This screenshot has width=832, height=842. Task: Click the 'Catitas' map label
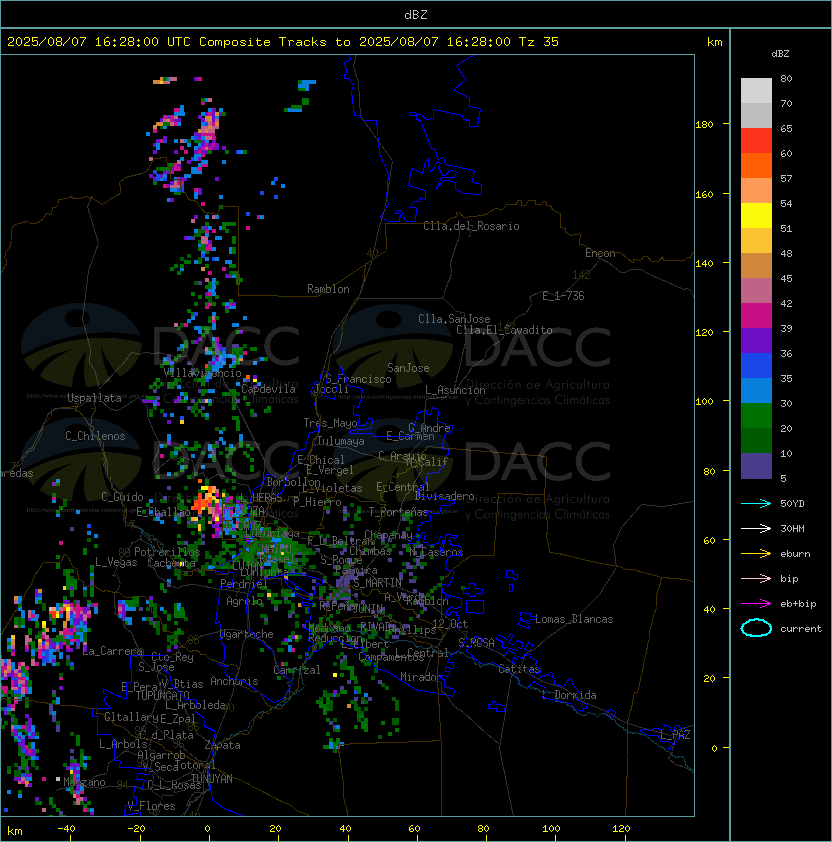pyautogui.click(x=519, y=669)
